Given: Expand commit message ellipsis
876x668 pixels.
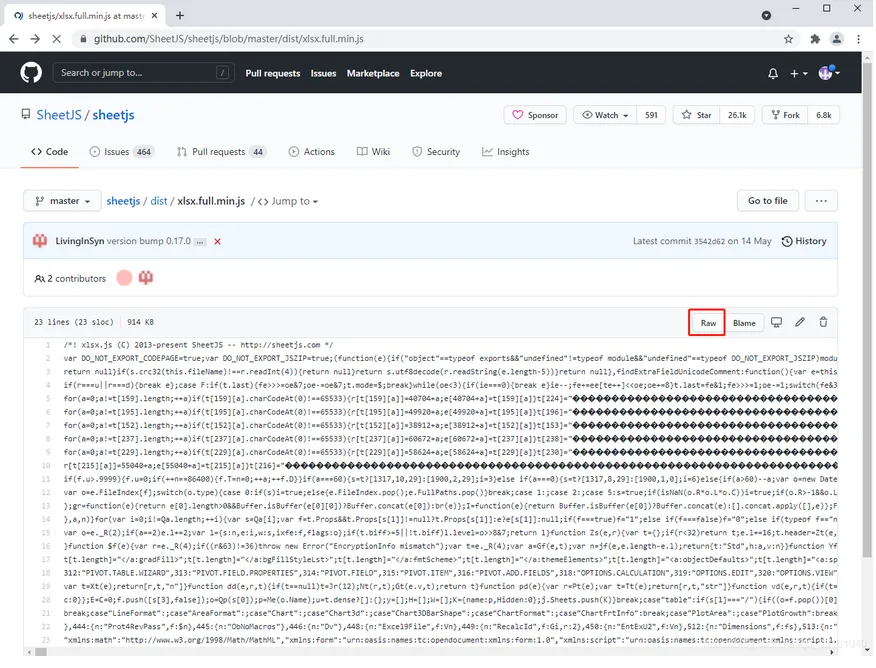Looking at the screenshot, I should pyautogui.click(x=200, y=242).
